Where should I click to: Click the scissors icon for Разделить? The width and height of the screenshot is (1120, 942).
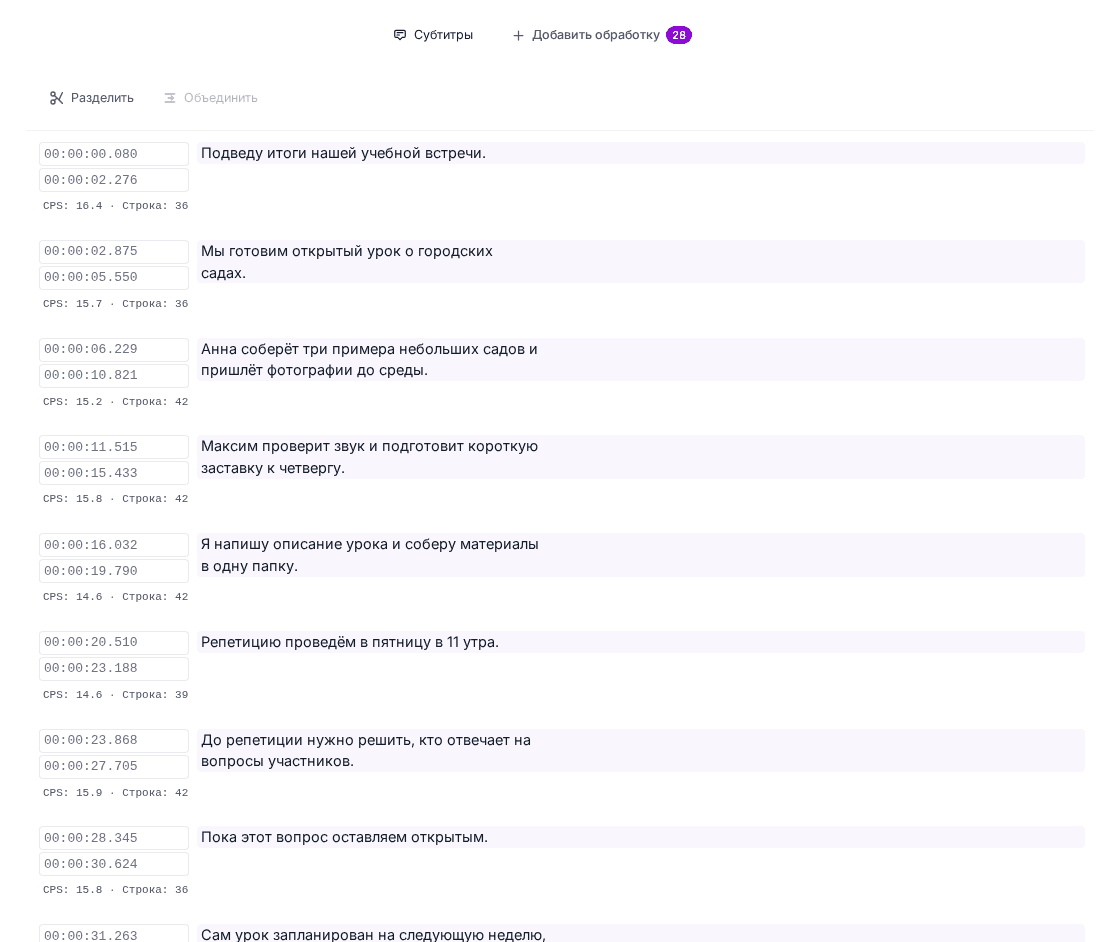(x=56, y=98)
